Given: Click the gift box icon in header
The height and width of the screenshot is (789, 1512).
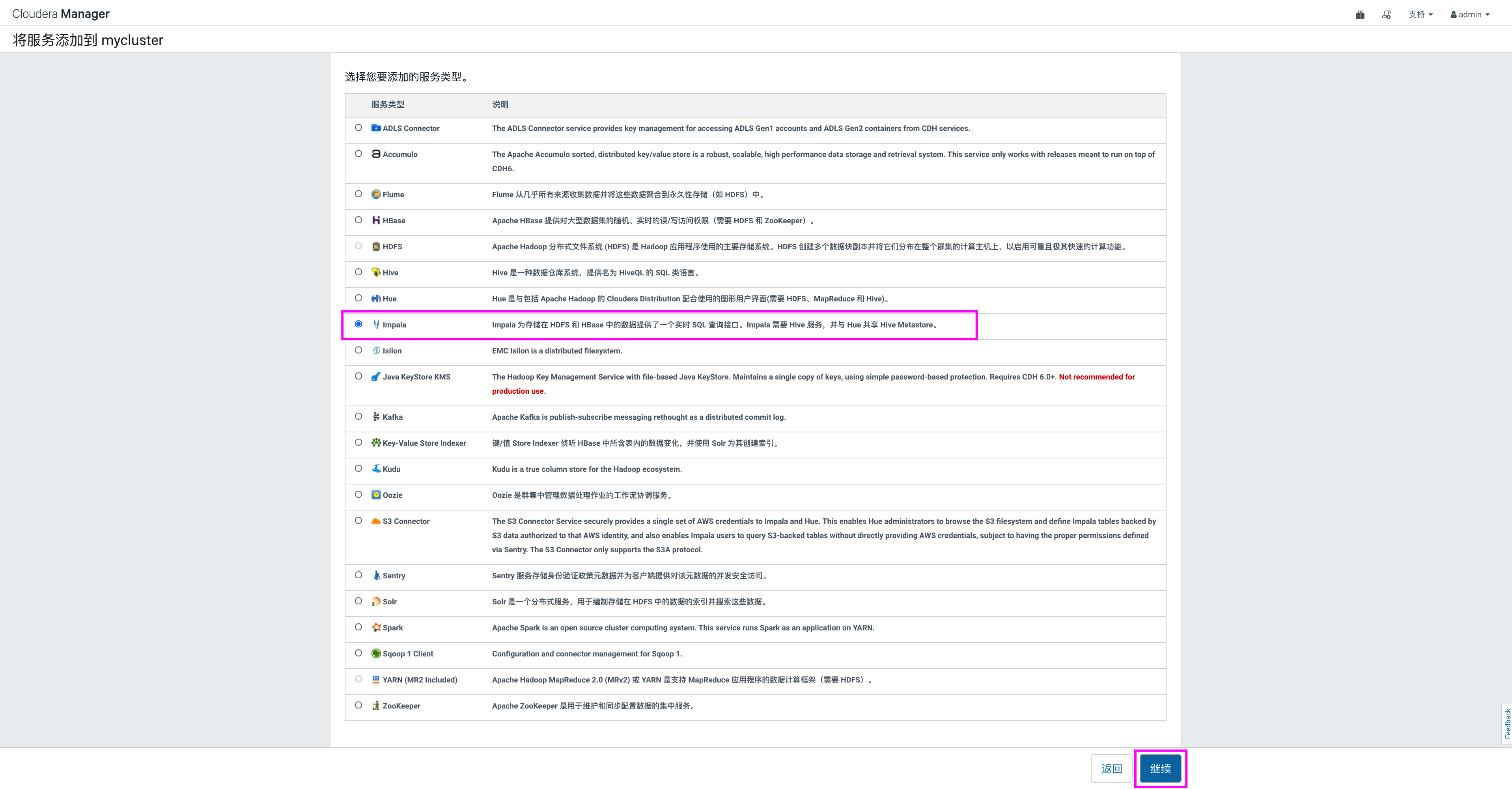Looking at the screenshot, I should [1360, 15].
